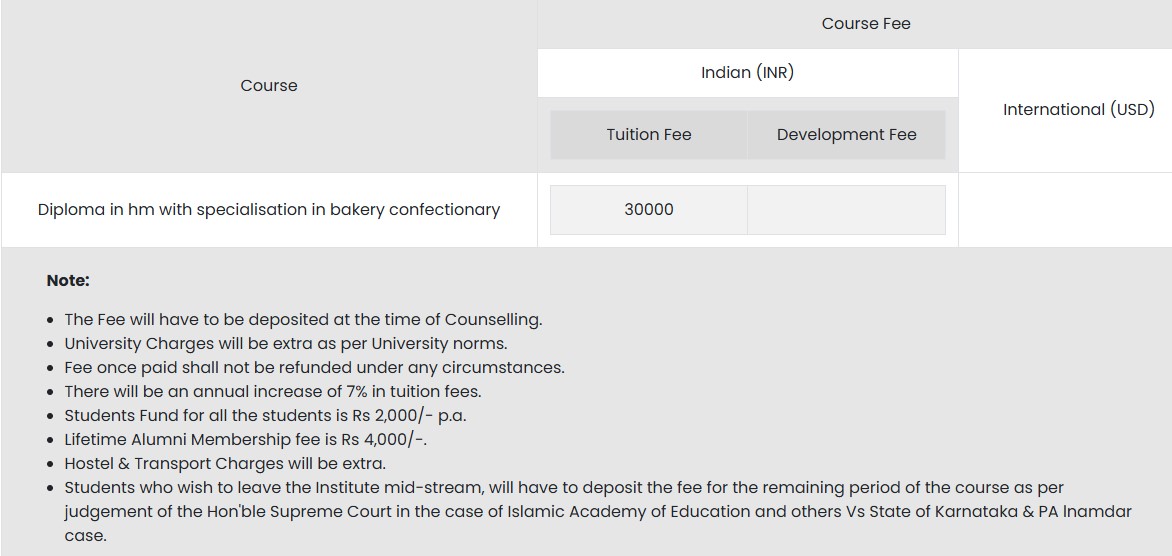The height and width of the screenshot is (556, 1172).
Task: Click the empty International fee cell
Action: (x=1064, y=210)
